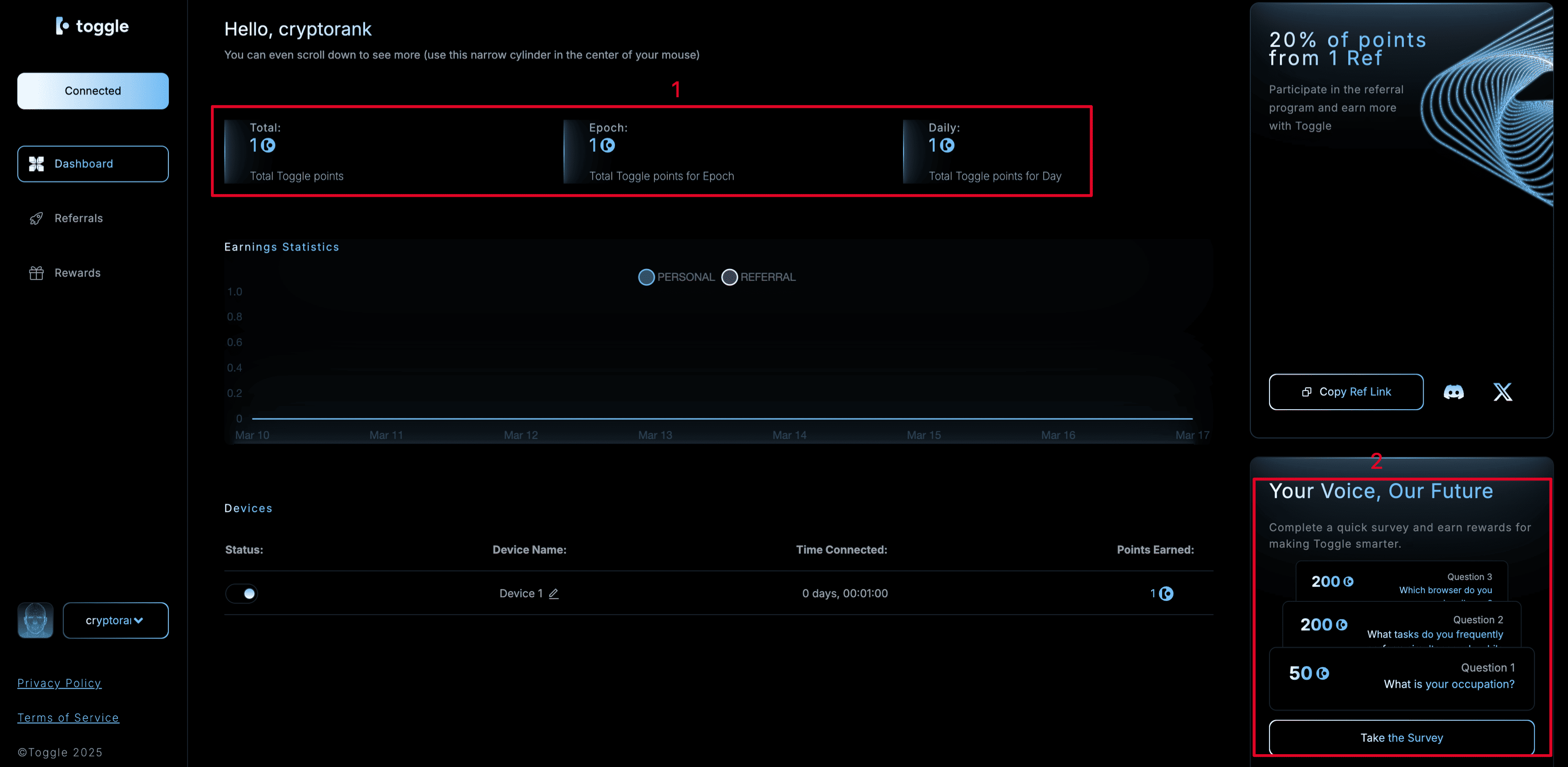Click the 'Your Voice, Our Future' heading

coord(1380,491)
